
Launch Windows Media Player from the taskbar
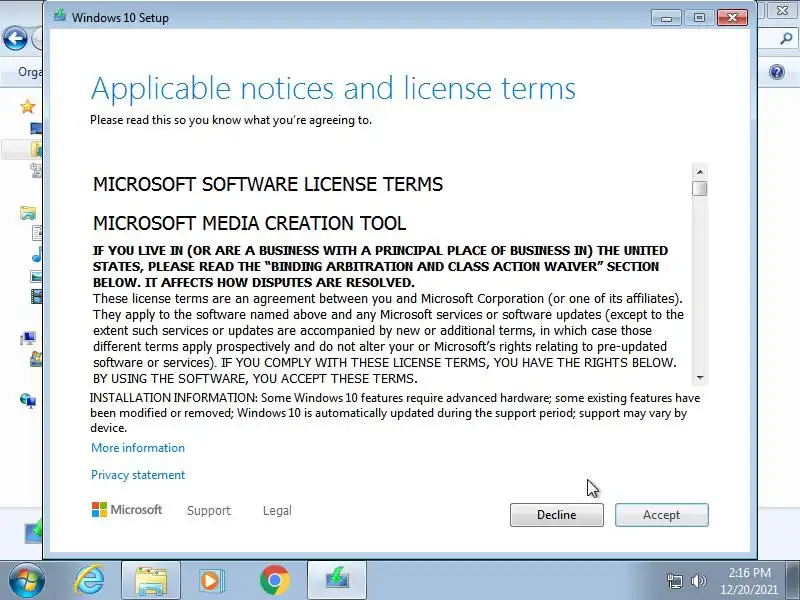point(210,581)
